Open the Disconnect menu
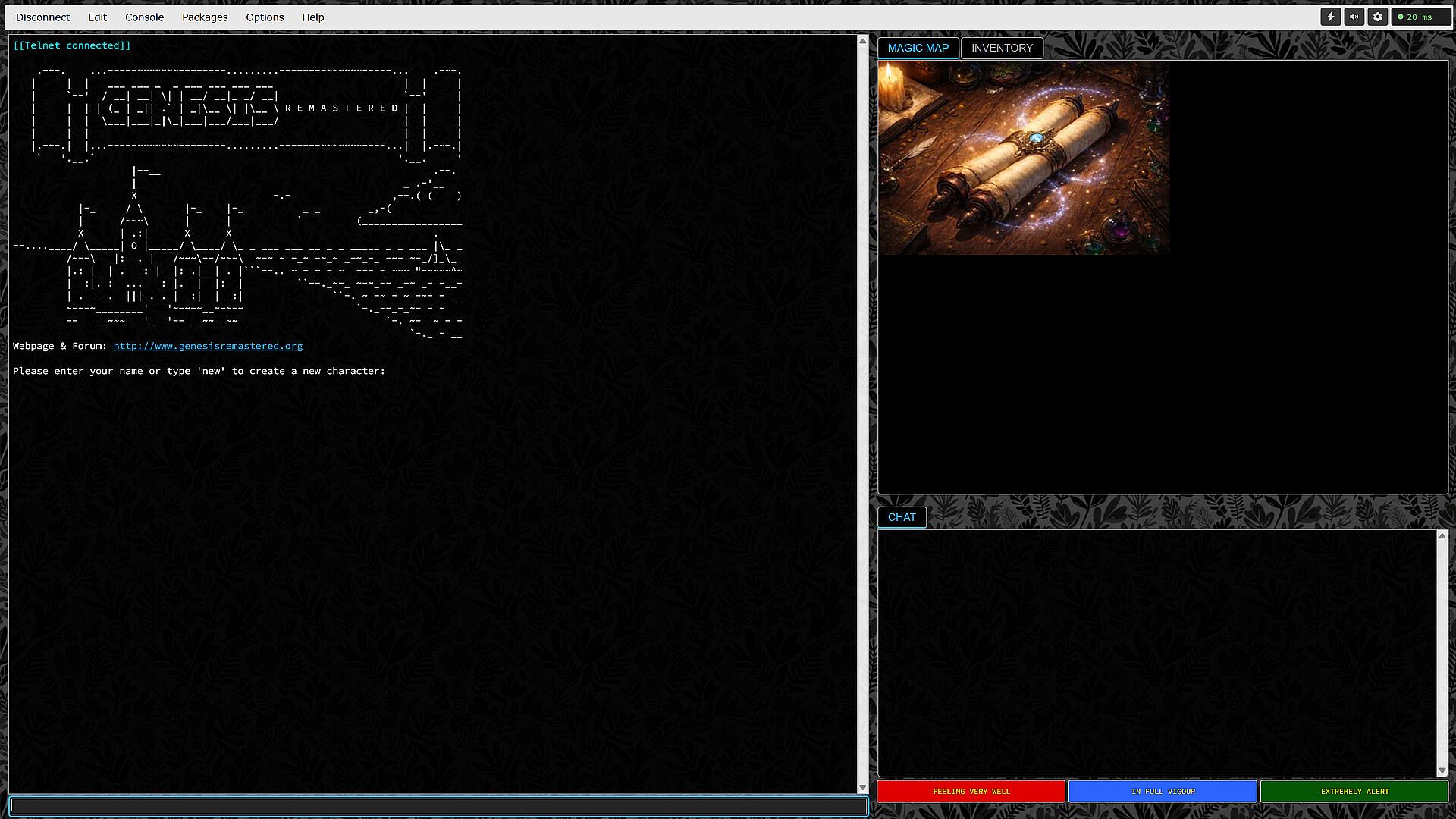This screenshot has width=1456, height=819. tap(42, 17)
